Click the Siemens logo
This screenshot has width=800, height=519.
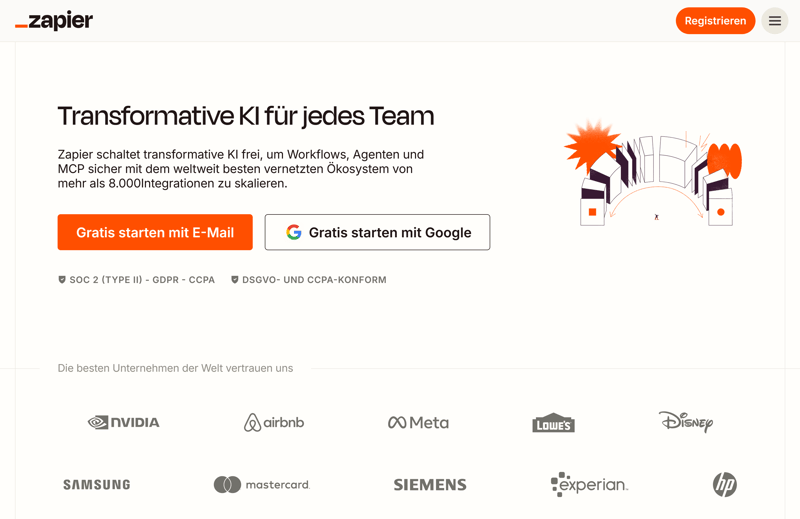(x=430, y=485)
